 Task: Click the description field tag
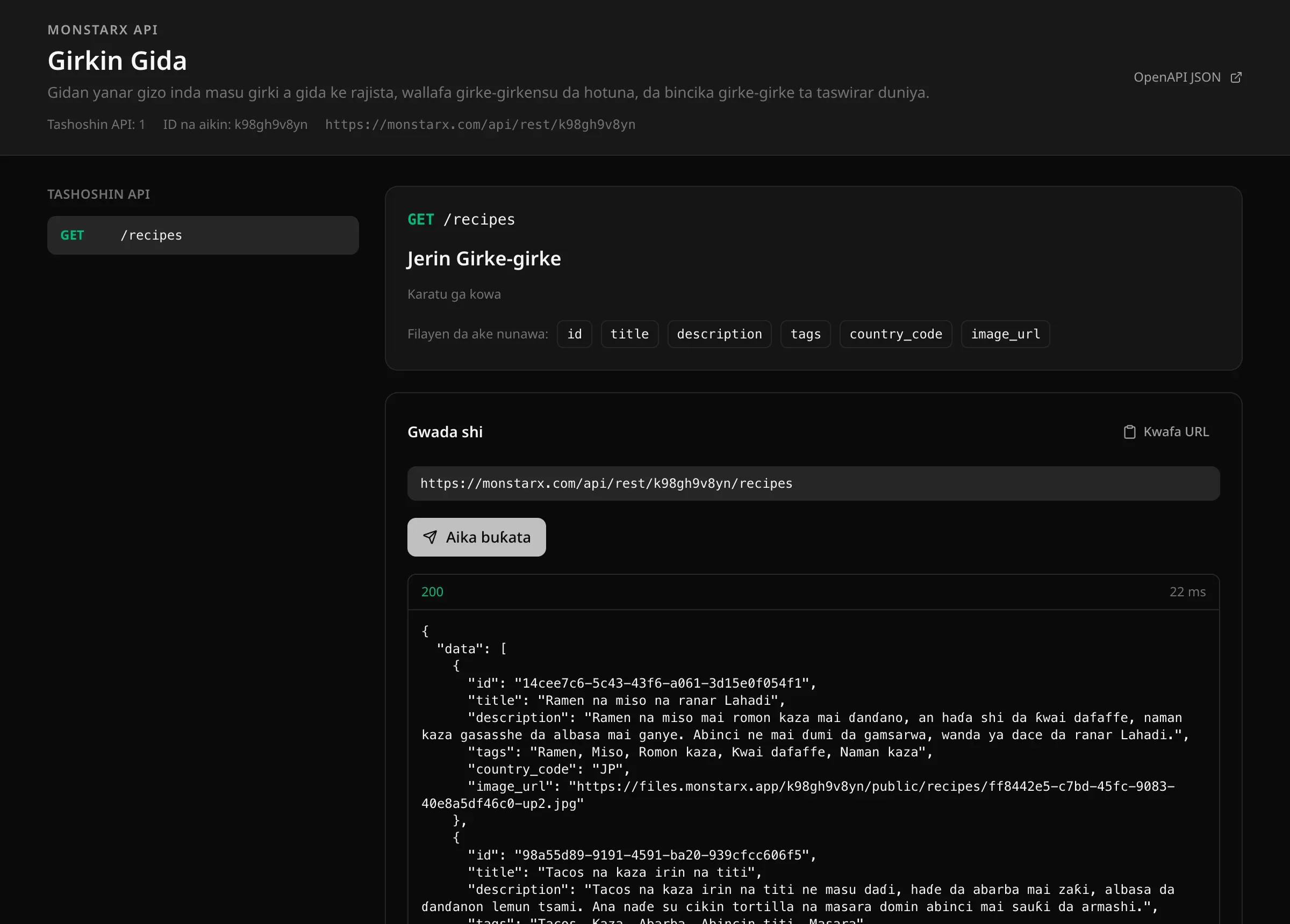(x=719, y=334)
